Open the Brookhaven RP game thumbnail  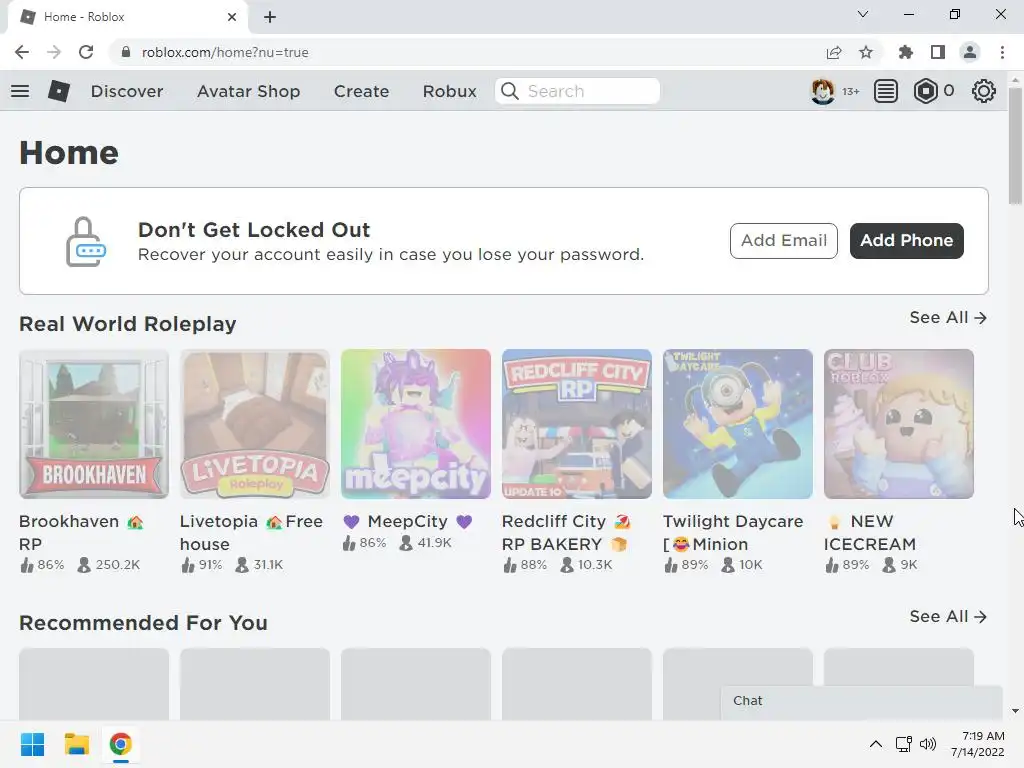point(94,424)
